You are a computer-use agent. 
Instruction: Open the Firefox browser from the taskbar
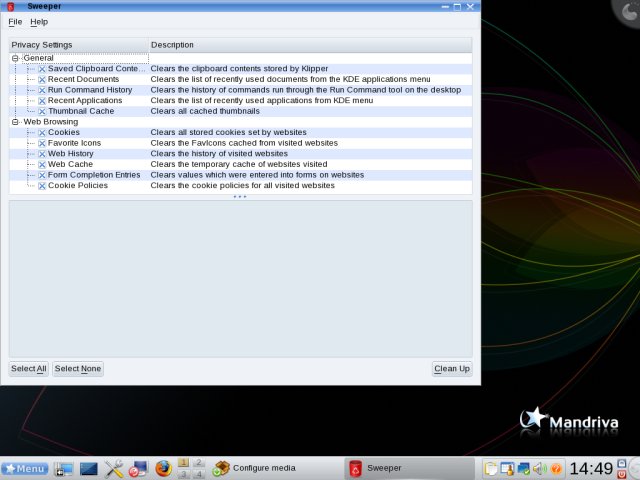163,468
